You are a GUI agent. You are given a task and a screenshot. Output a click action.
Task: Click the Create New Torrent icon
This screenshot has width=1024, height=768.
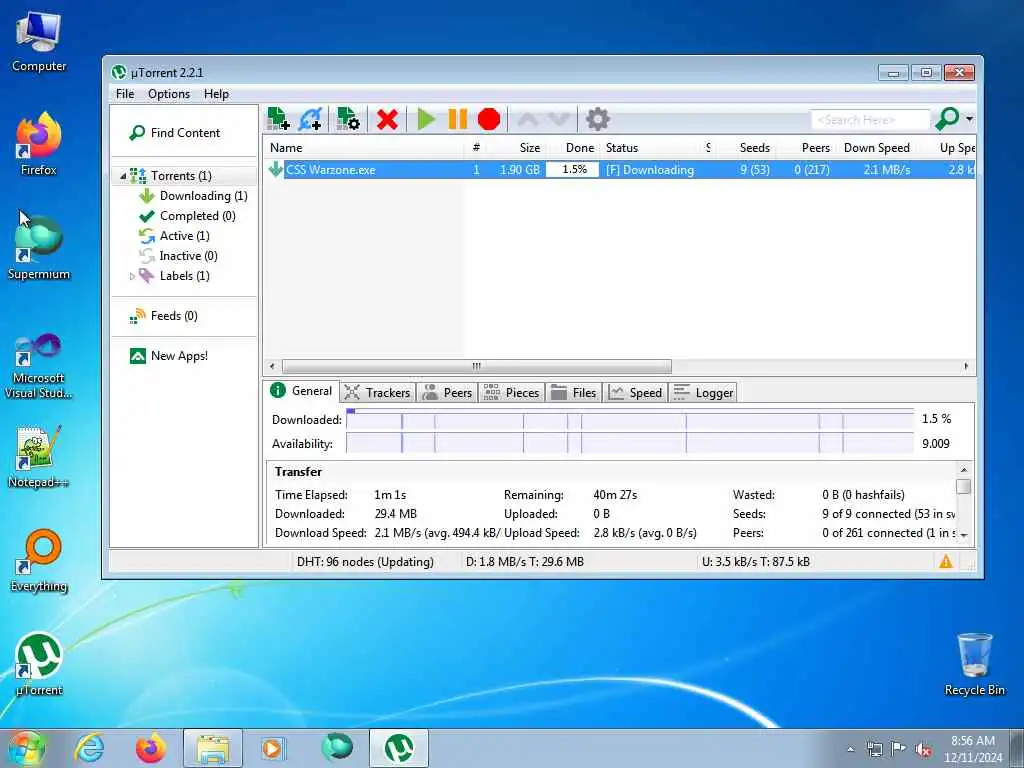coord(348,119)
